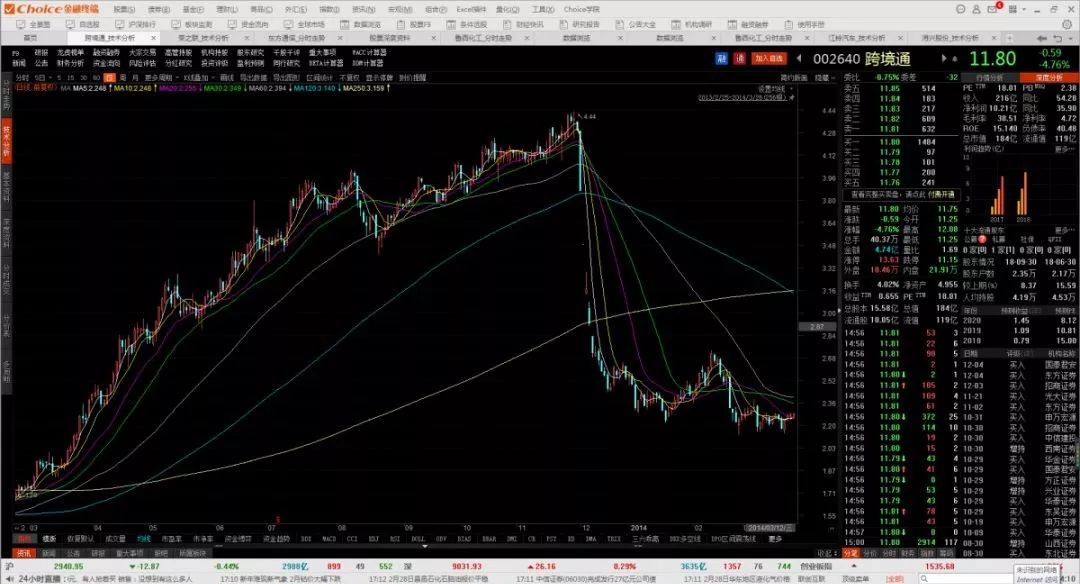
Task: Click the 区间统计 button
Action: 320,78
